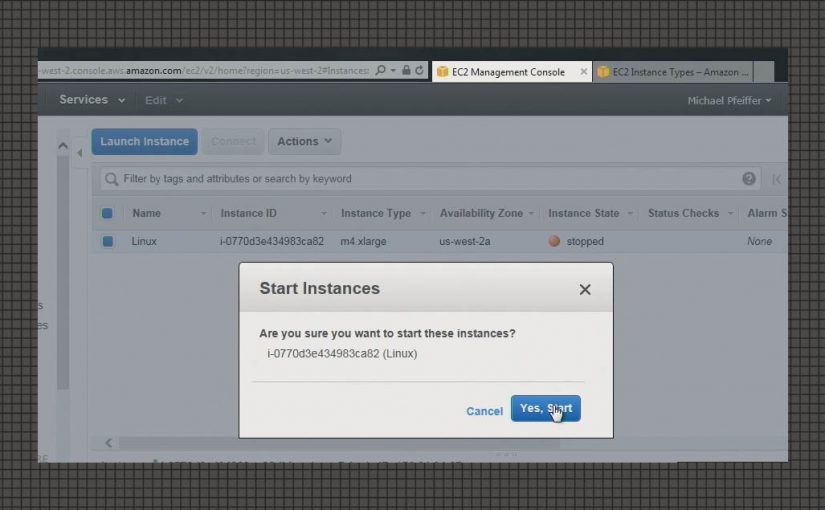This screenshot has height=510, width=825.
Task: Click the instance ID text in the dialog
Action: (342, 354)
